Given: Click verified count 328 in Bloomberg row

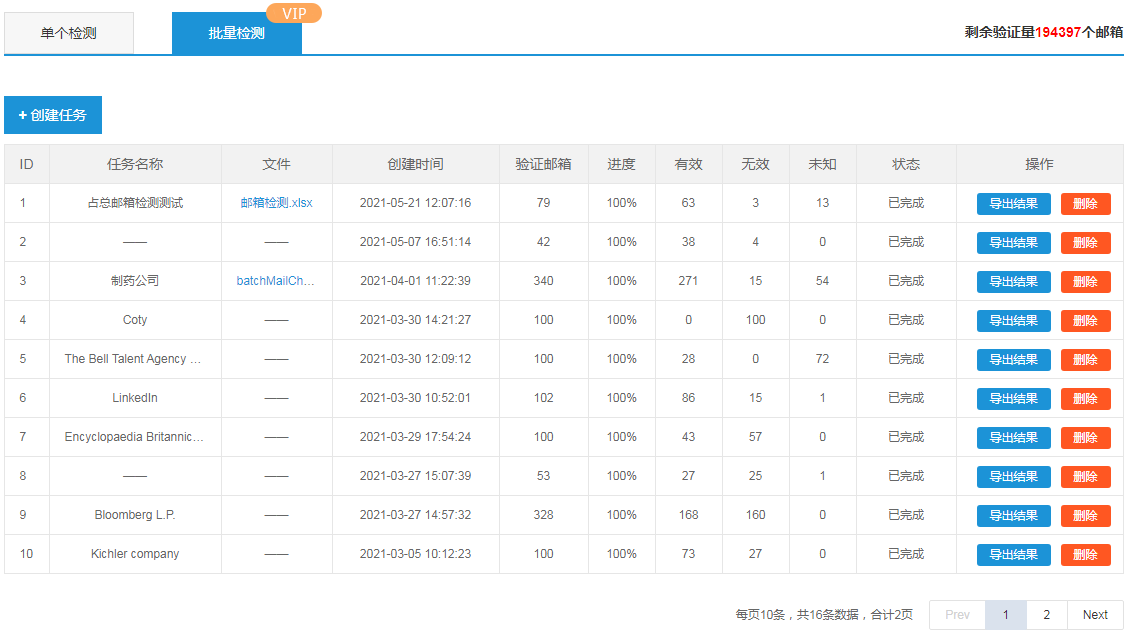Looking at the screenshot, I should pos(543,514).
